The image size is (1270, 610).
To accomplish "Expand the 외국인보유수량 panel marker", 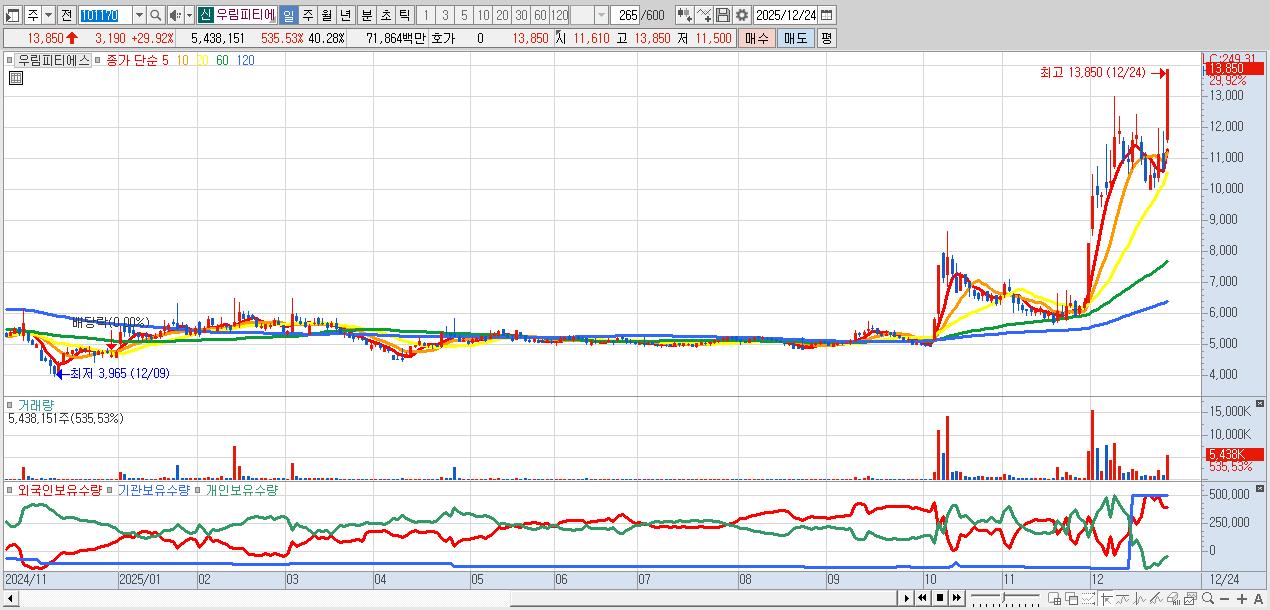I will (x=12, y=491).
